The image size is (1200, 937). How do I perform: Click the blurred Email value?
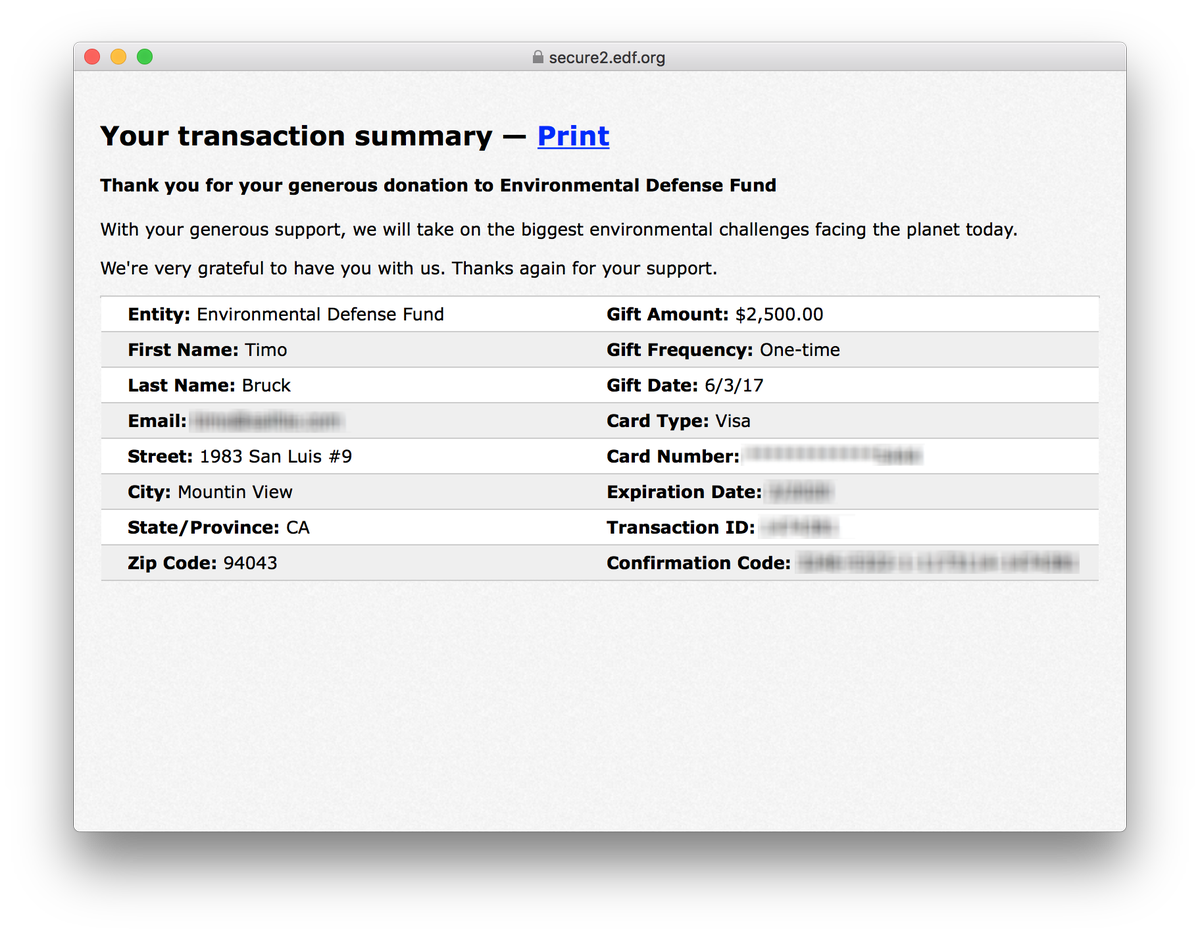coord(266,421)
